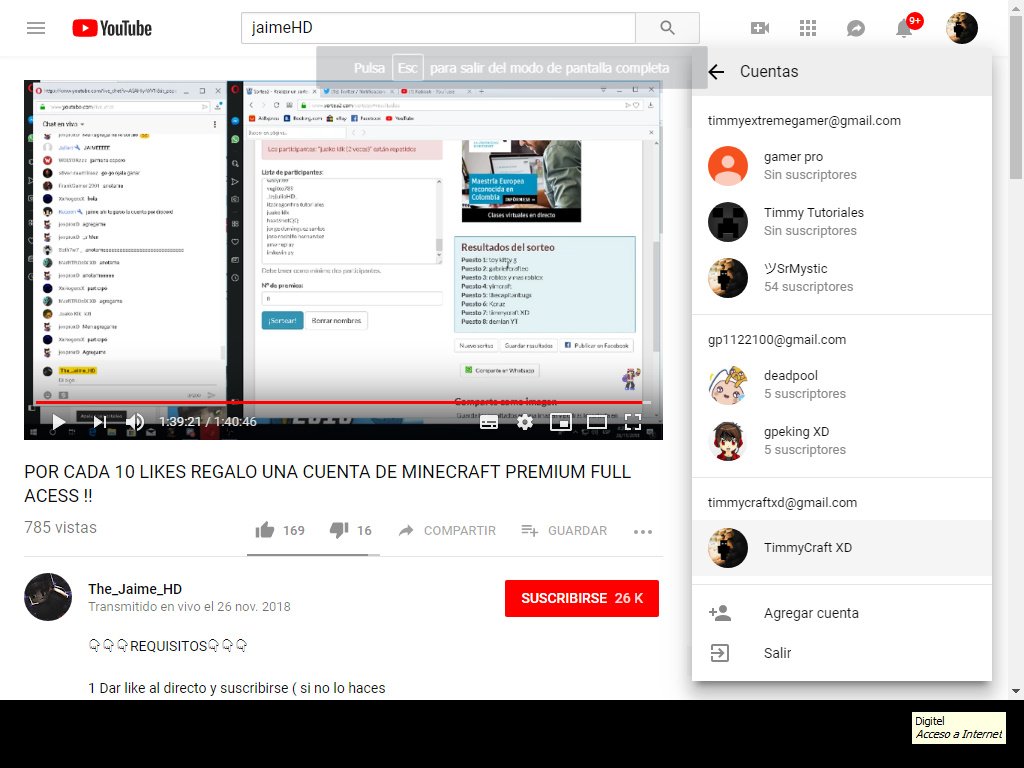This screenshot has width=1024, height=768.
Task: Click the scrollbar down arrow
Action: tap(1016, 691)
